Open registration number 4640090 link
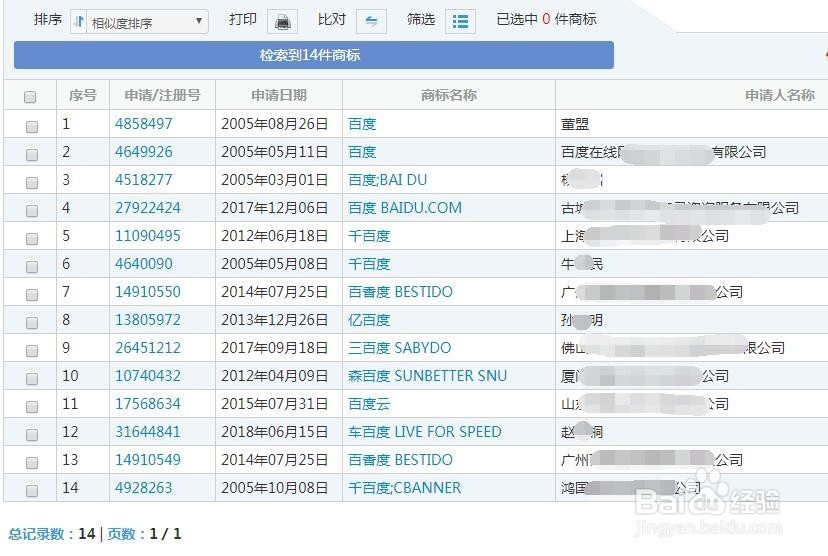This screenshot has height=556, width=828. pyautogui.click(x=144, y=263)
